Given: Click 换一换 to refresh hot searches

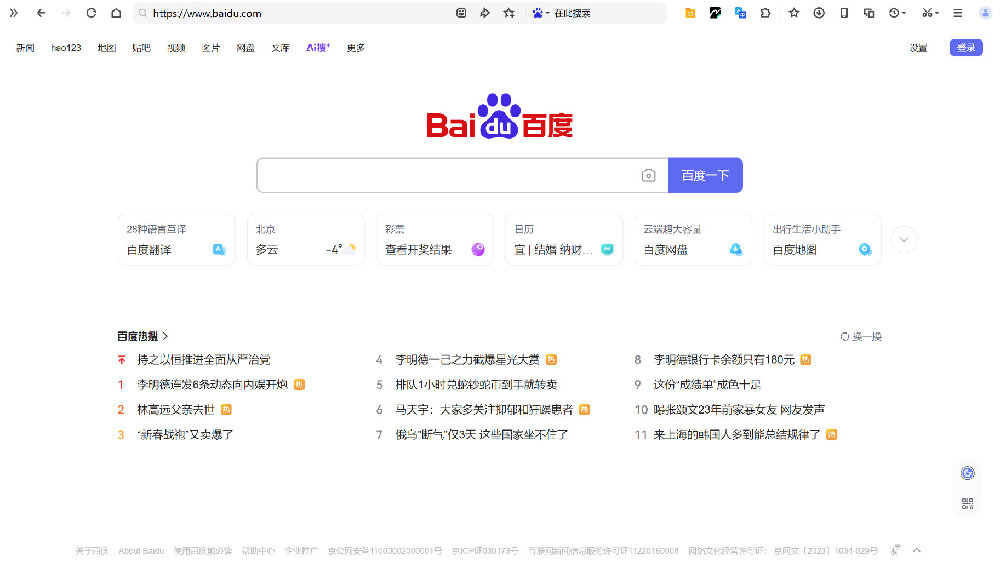Looking at the screenshot, I should pos(861,336).
